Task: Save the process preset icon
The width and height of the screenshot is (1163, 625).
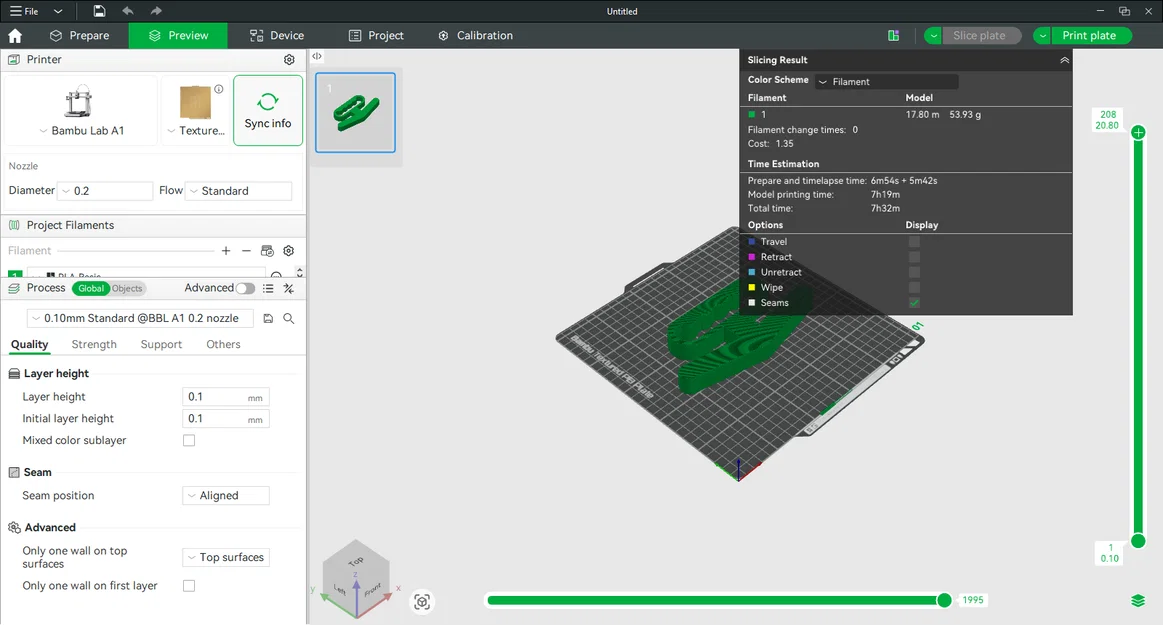Action: pos(268,318)
